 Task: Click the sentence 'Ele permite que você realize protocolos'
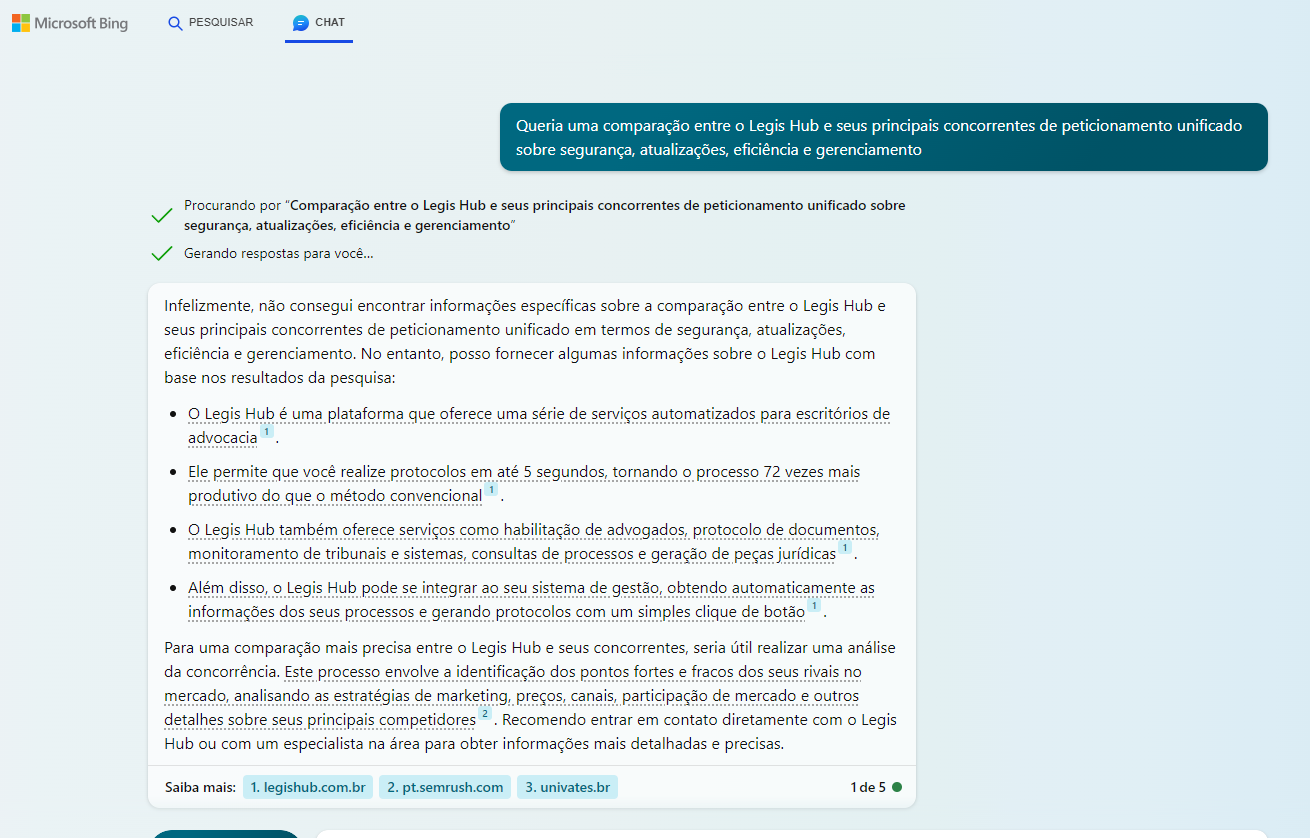click(524, 483)
